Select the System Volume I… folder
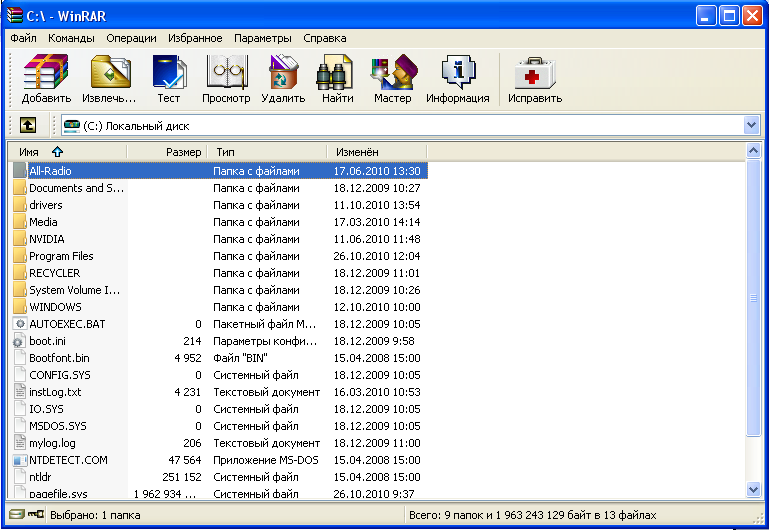The width and height of the screenshot is (769, 530). tap(75, 290)
